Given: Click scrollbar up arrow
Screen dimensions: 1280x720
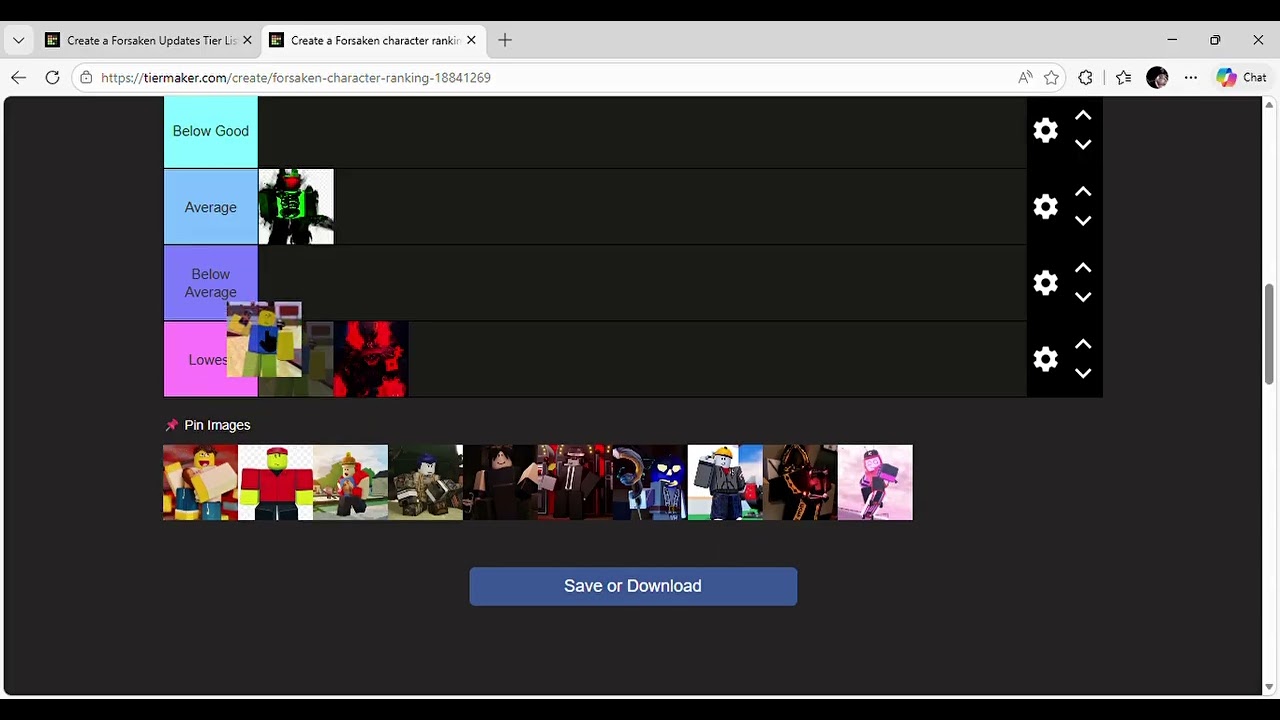Looking at the screenshot, I should click(x=1270, y=104).
